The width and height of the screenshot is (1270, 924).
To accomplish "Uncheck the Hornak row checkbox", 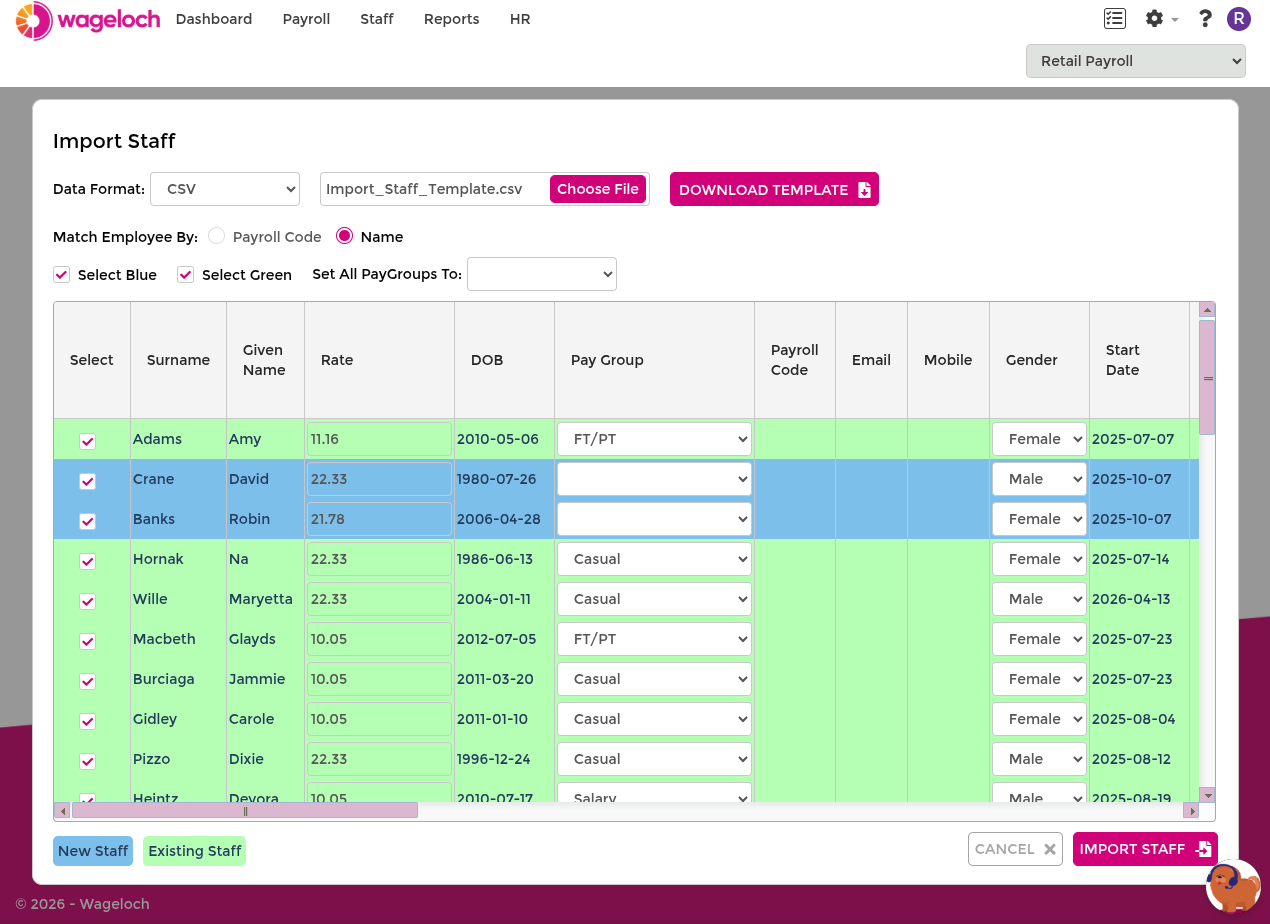I will point(88,561).
